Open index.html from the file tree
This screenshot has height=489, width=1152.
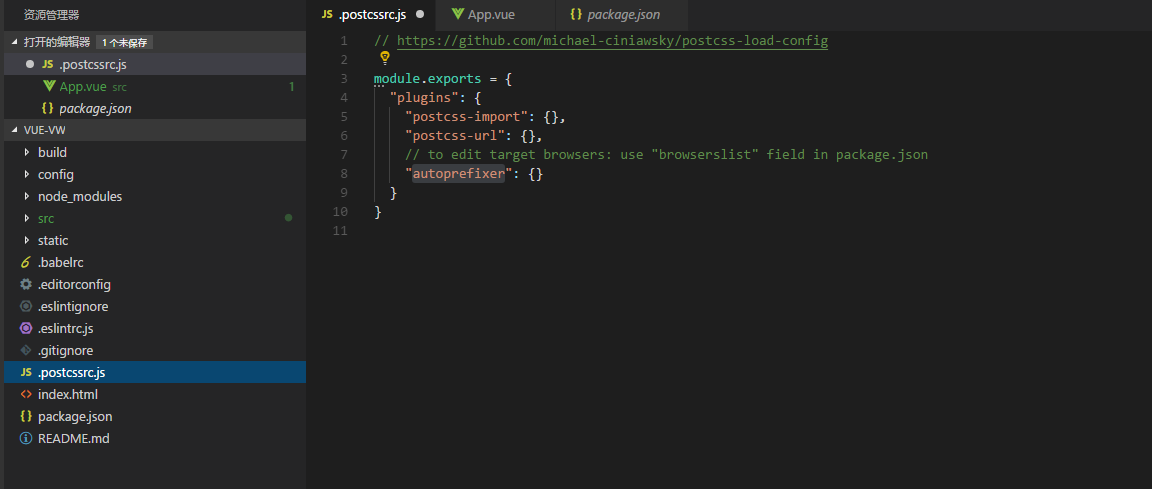point(155,394)
